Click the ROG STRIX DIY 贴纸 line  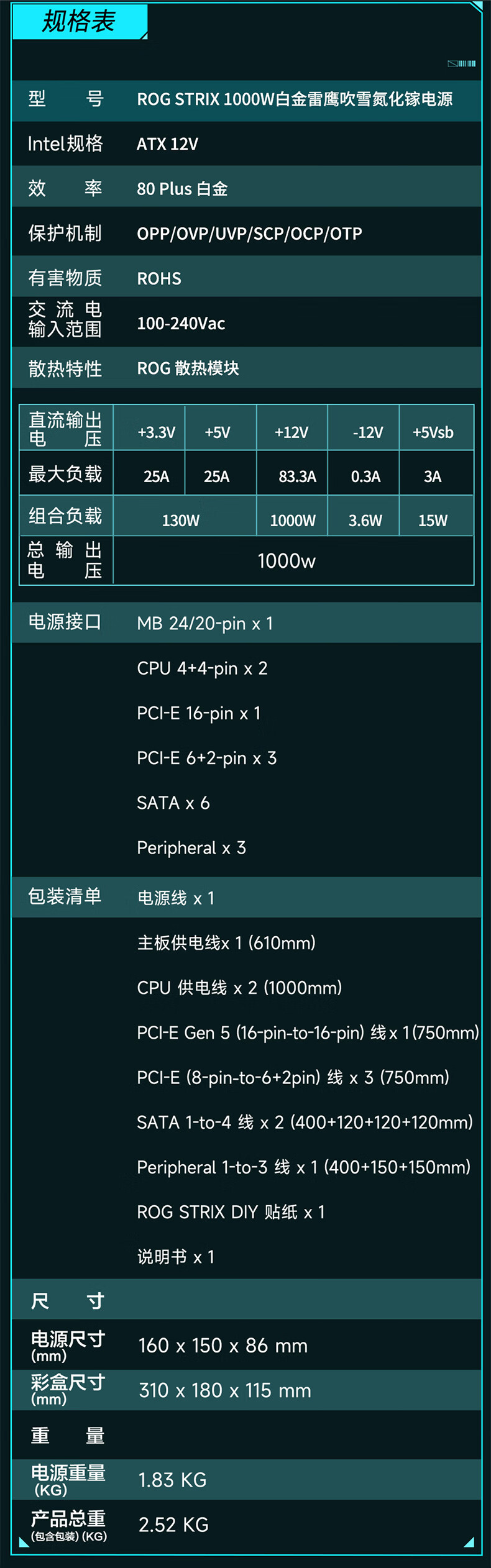(x=231, y=1212)
